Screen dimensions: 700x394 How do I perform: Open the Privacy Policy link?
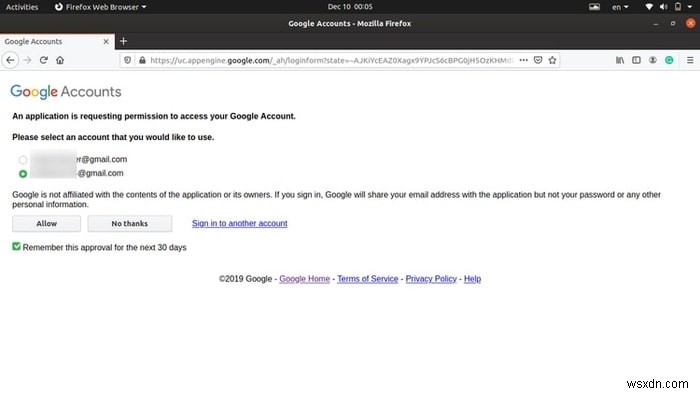[431, 279]
